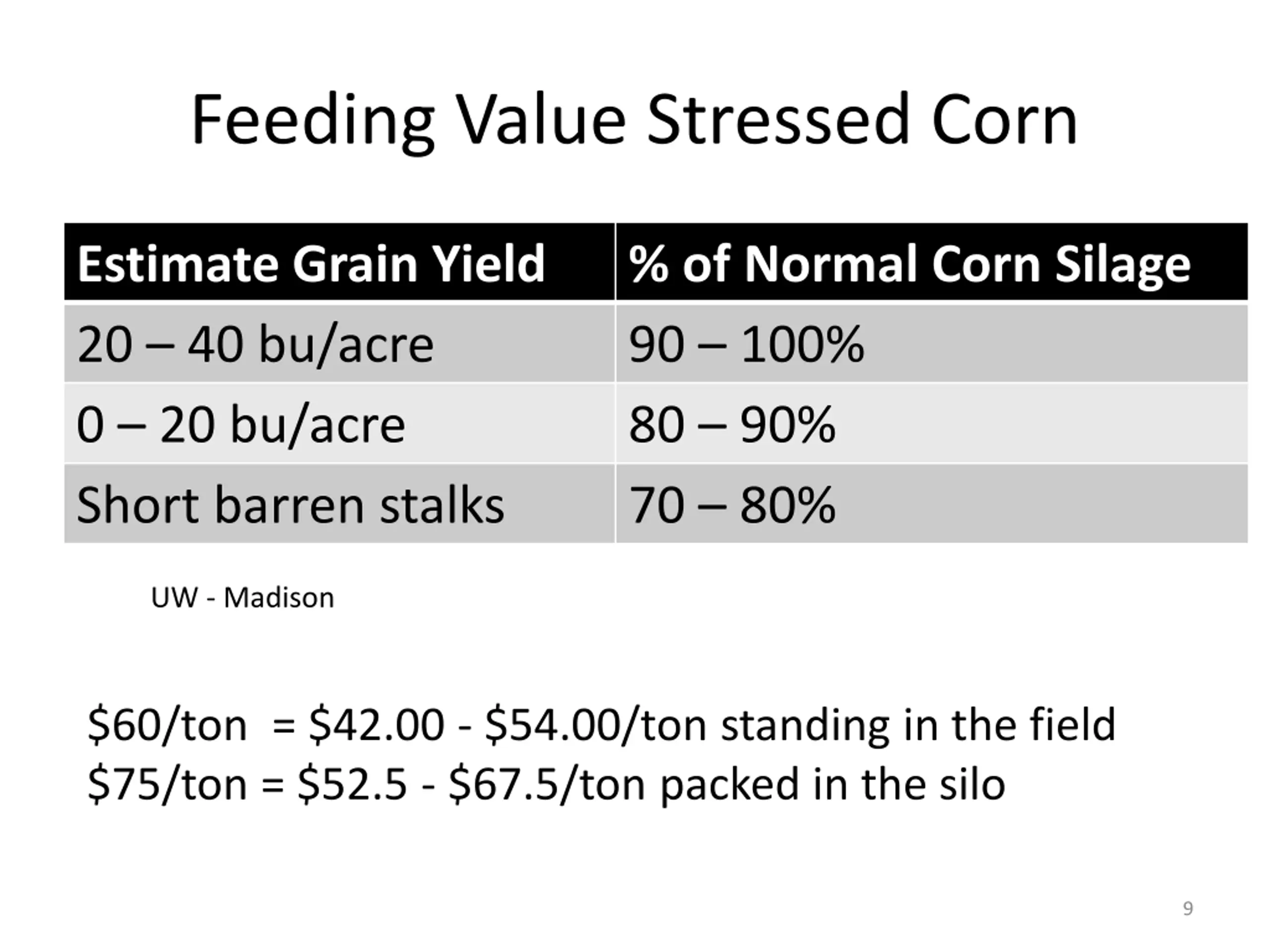Select the "0 – 20 bu/acre" cell

pos(241,424)
